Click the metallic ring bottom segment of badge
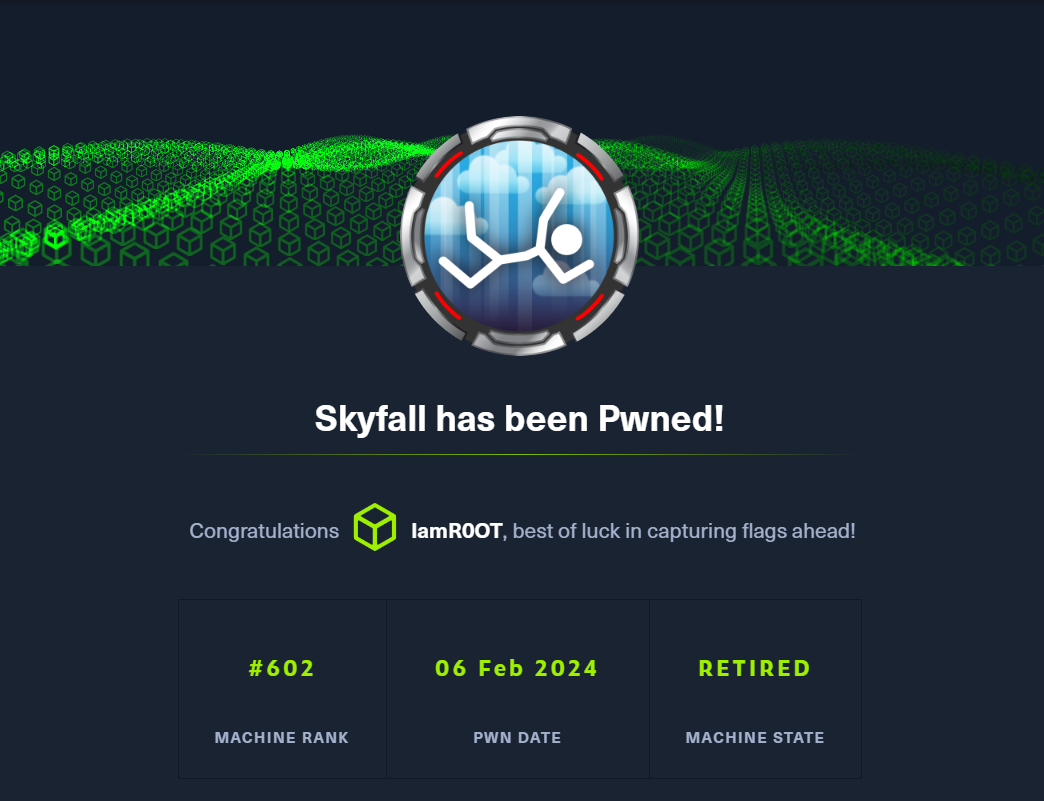This screenshot has width=1044, height=801. coord(519,340)
